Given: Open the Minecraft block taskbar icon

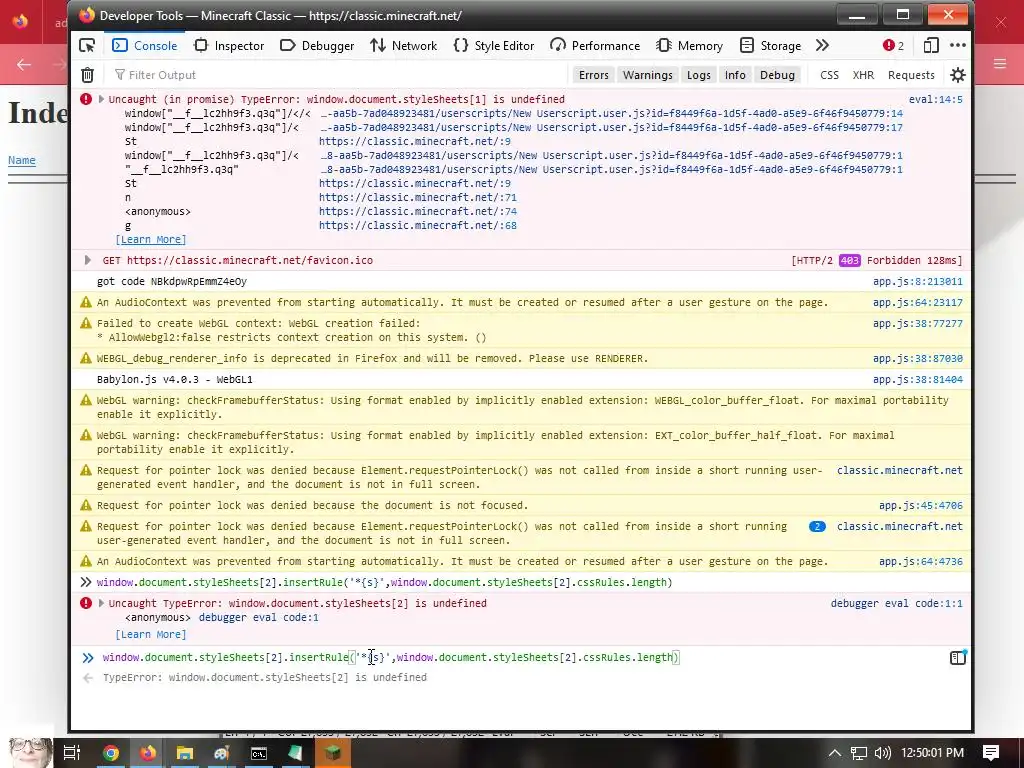Looking at the screenshot, I should point(333,753).
